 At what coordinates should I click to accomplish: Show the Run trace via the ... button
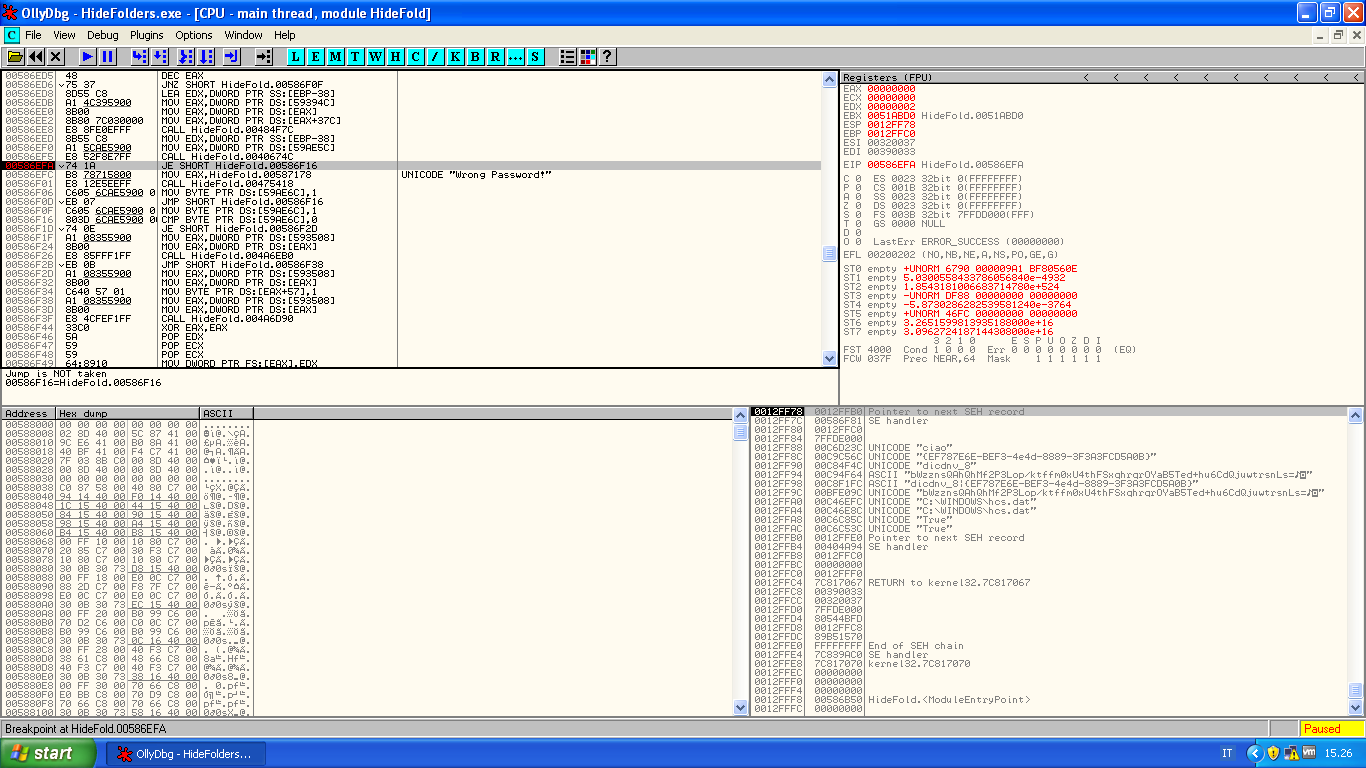click(x=516, y=57)
